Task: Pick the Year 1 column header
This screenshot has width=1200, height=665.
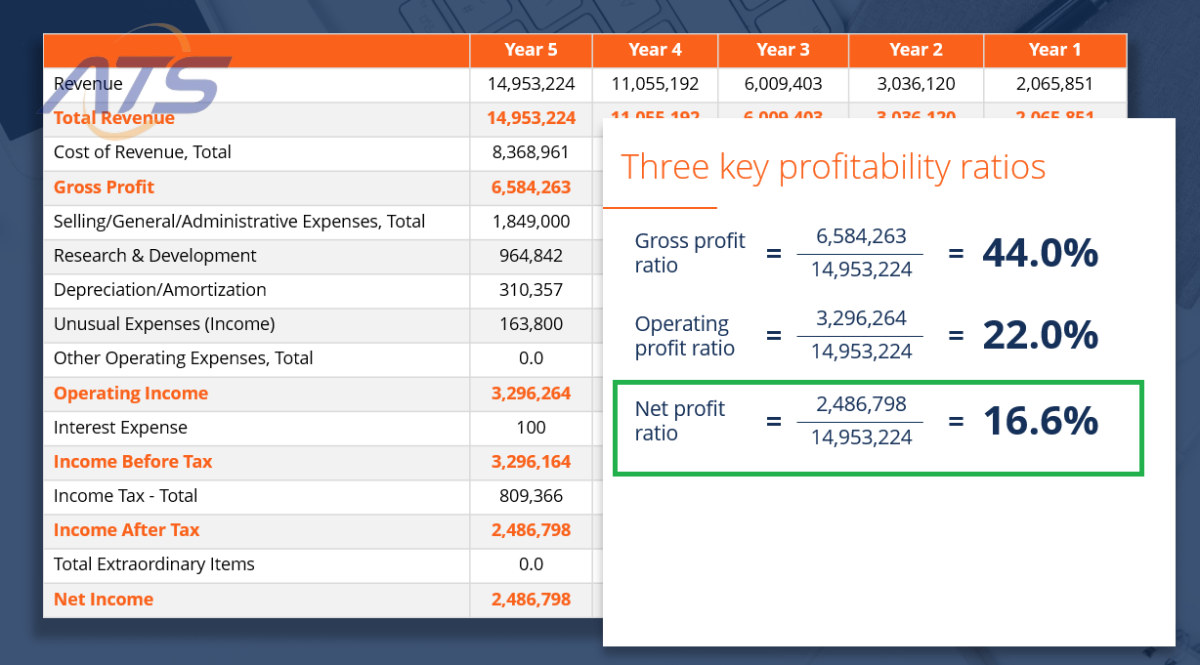Action: click(1055, 50)
